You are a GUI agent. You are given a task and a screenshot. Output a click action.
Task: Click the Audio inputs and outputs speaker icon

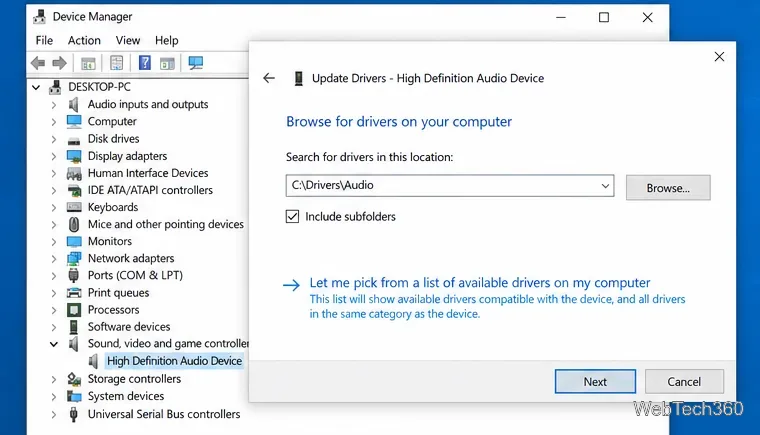[74, 104]
